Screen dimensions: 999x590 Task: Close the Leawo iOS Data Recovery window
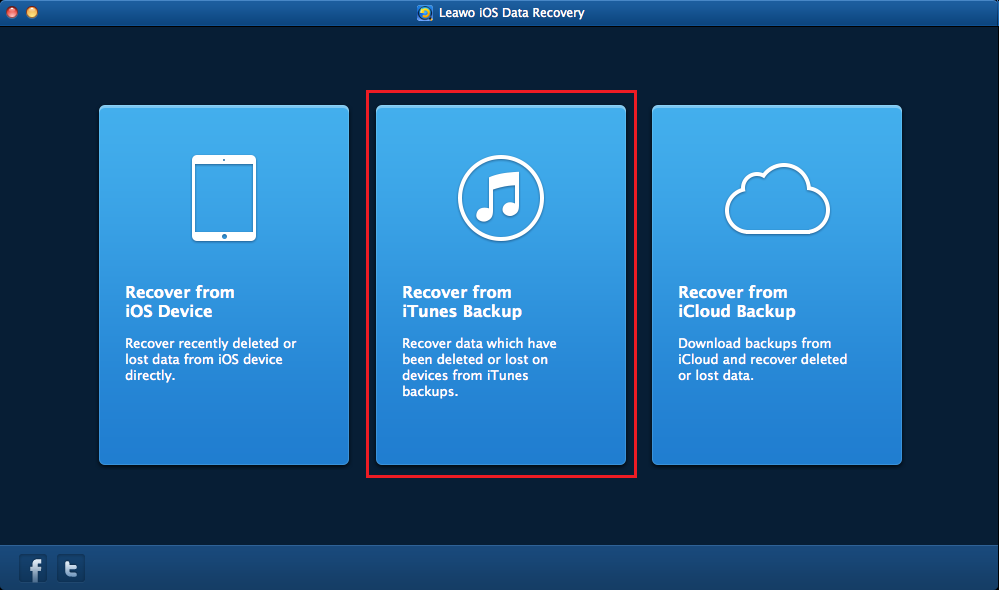point(12,13)
